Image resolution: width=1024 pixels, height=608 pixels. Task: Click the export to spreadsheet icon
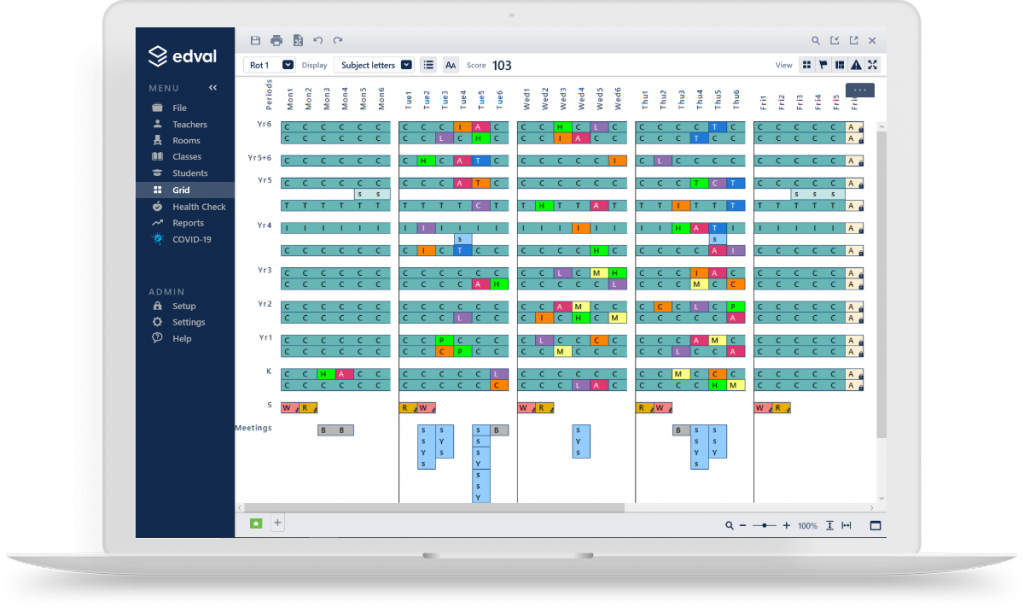298,40
